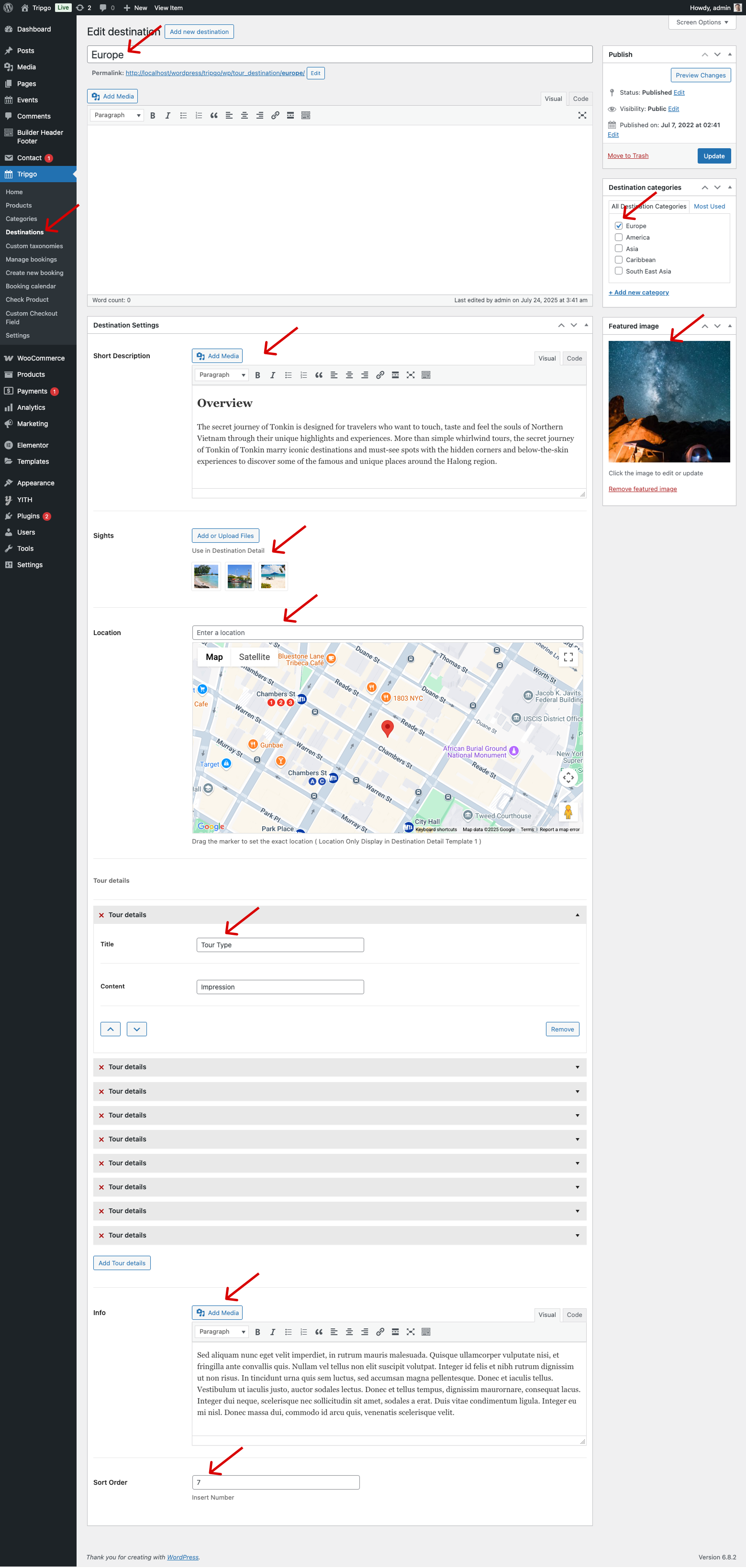Move the open Tour details row up
This screenshot has width=746, height=1568.
(x=110, y=1029)
